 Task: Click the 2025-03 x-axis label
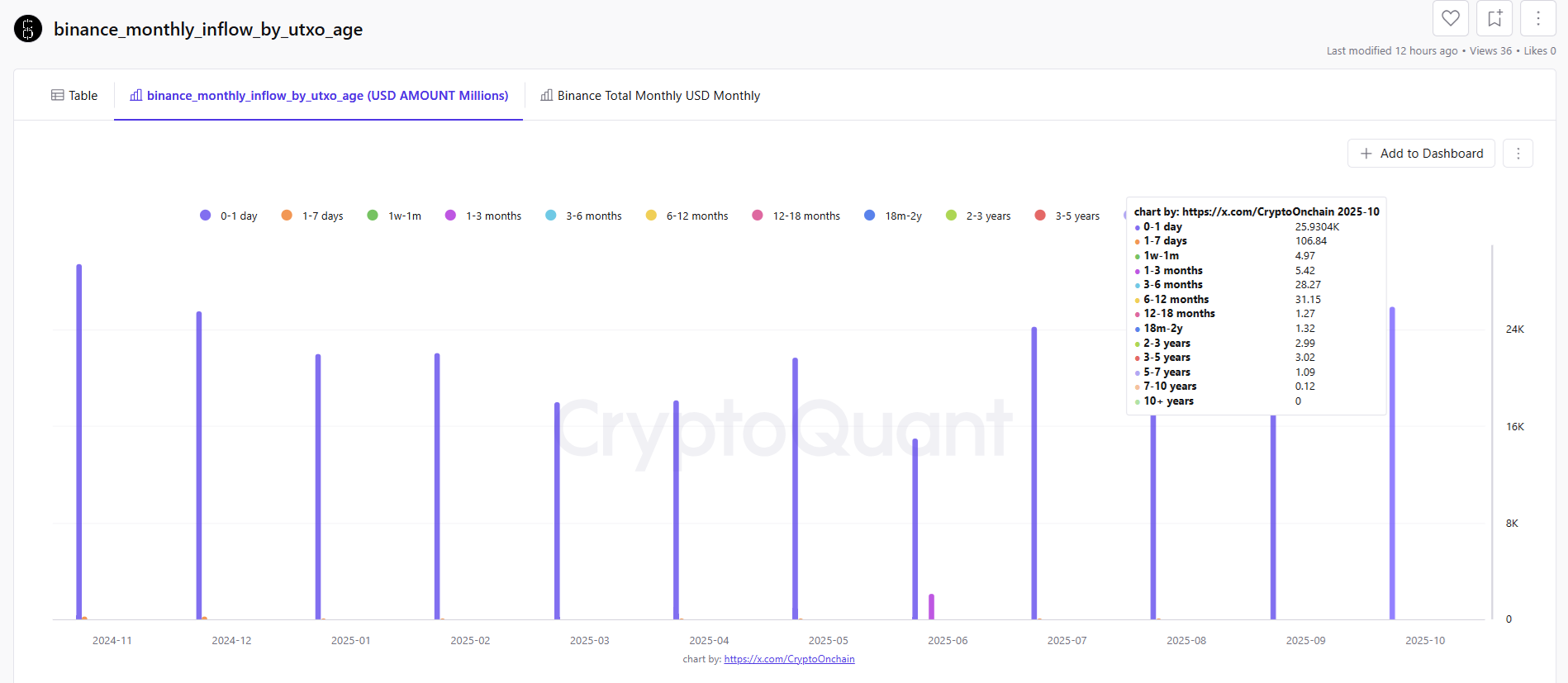click(590, 641)
